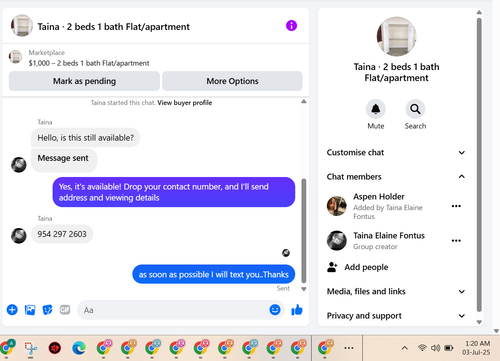
Task: Click the Search label text
Action: (x=415, y=126)
